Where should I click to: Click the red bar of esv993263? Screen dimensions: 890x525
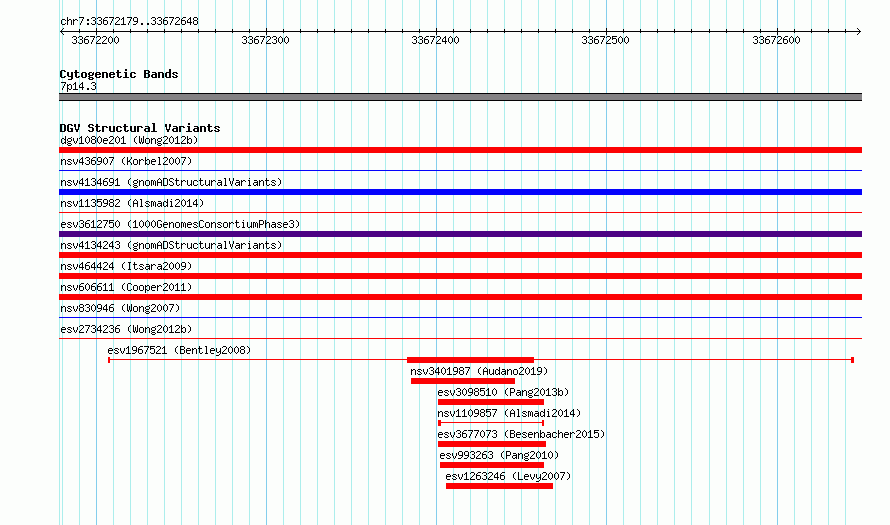tap(492, 465)
